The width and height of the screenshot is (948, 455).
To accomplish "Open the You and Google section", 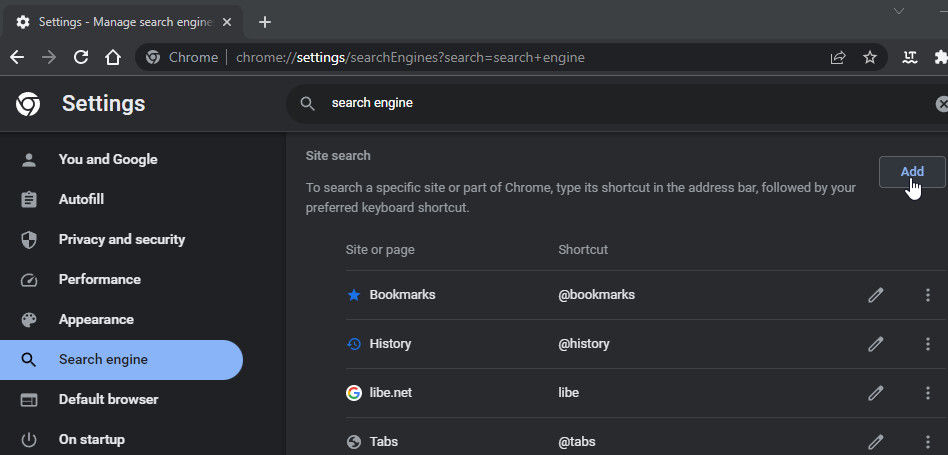I will click(x=108, y=159).
